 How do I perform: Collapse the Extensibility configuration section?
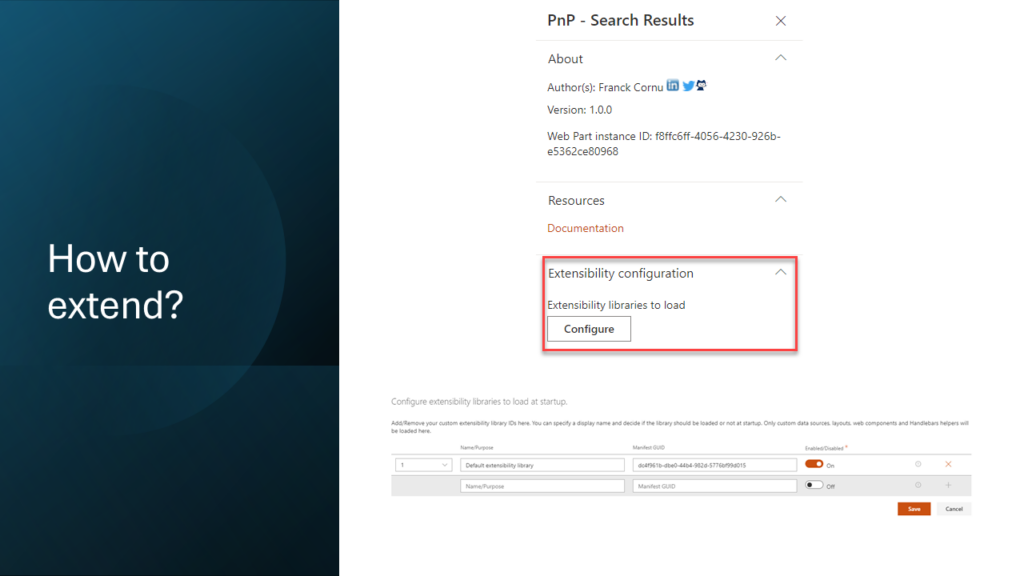[780, 272]
